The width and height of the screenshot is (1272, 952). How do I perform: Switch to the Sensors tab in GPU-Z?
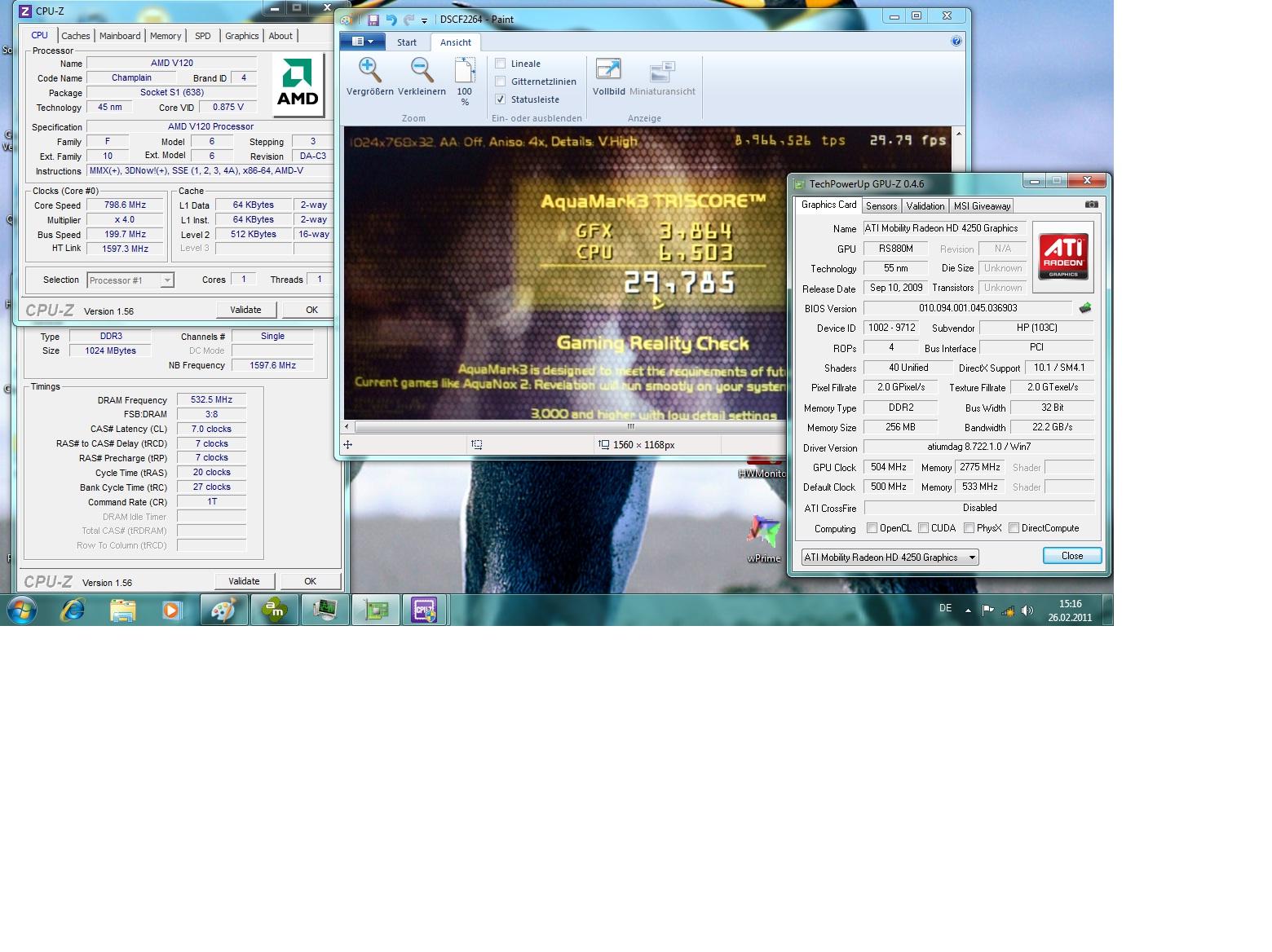pos(881,206)
